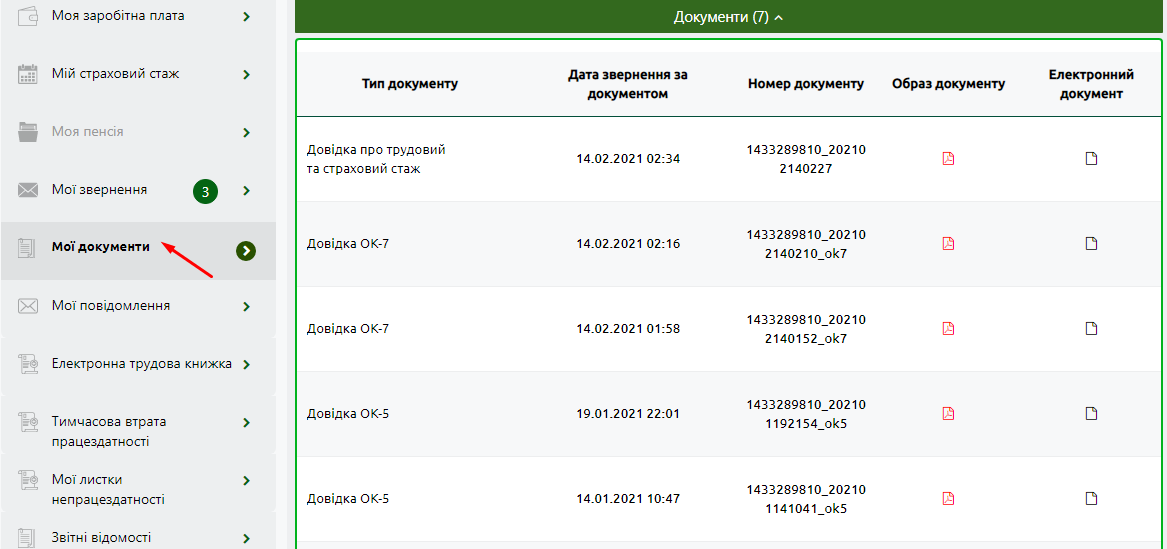The width and height of the screenshot is (1167, 549).
Task: Collapse the Документи (7) section header
Action: coord(729,17)
